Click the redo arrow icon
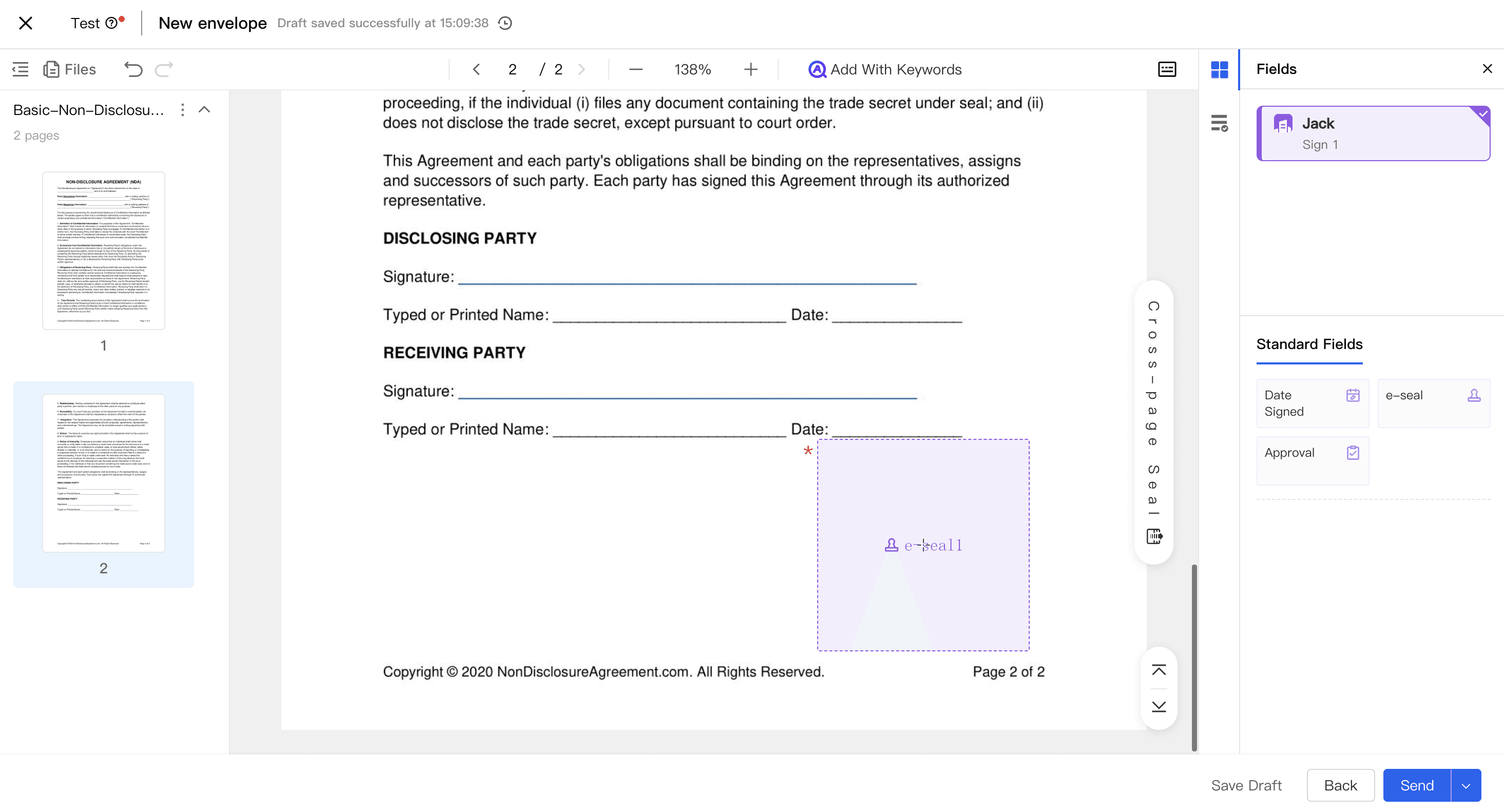This screenshot has height=812, width=1504. pos(163,69)
